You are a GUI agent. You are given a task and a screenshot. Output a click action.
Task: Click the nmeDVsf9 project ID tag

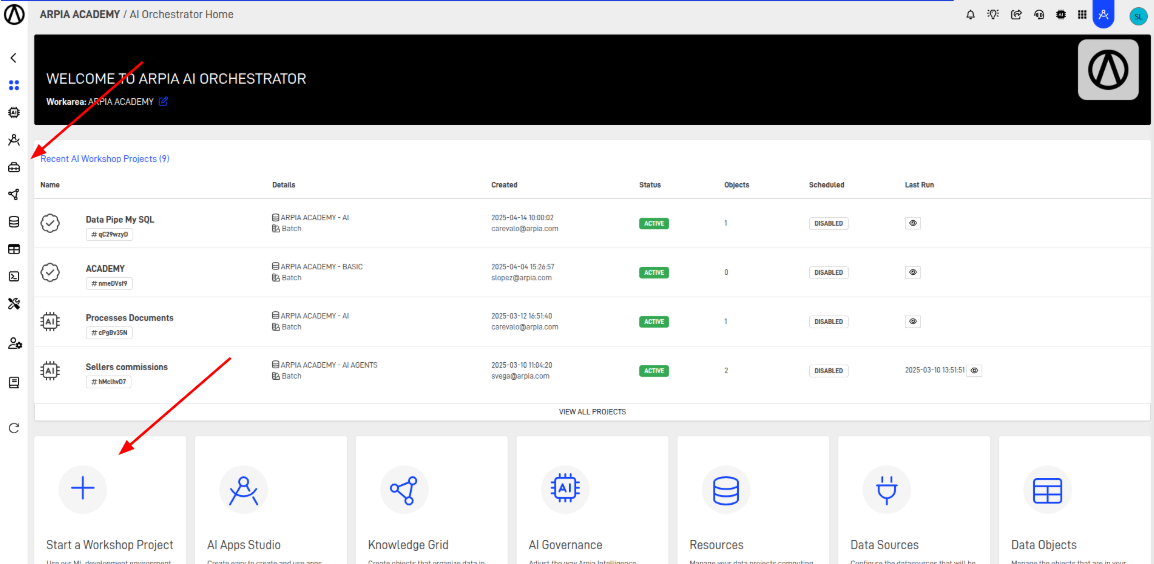pyautogui.click(x=110, y=283)
